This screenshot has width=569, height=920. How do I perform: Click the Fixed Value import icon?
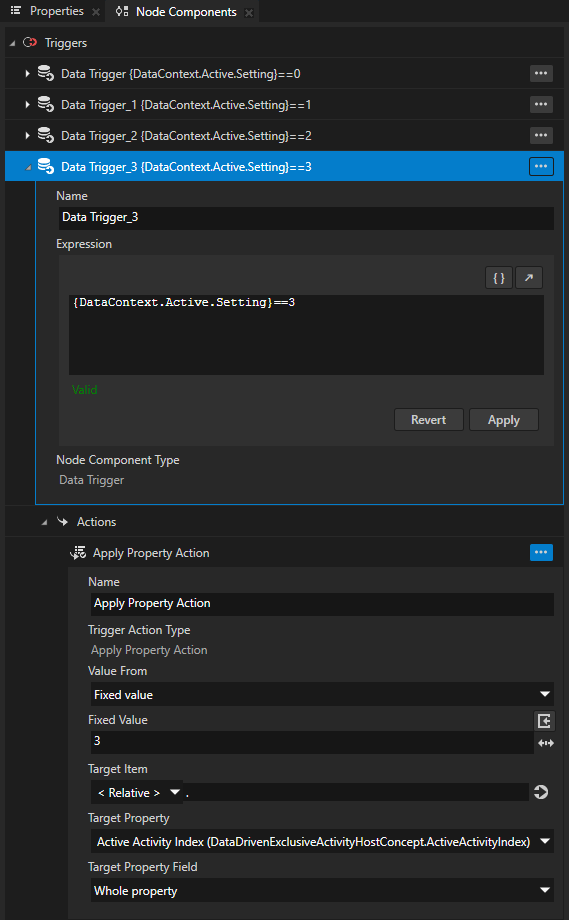tap(544, 720)
